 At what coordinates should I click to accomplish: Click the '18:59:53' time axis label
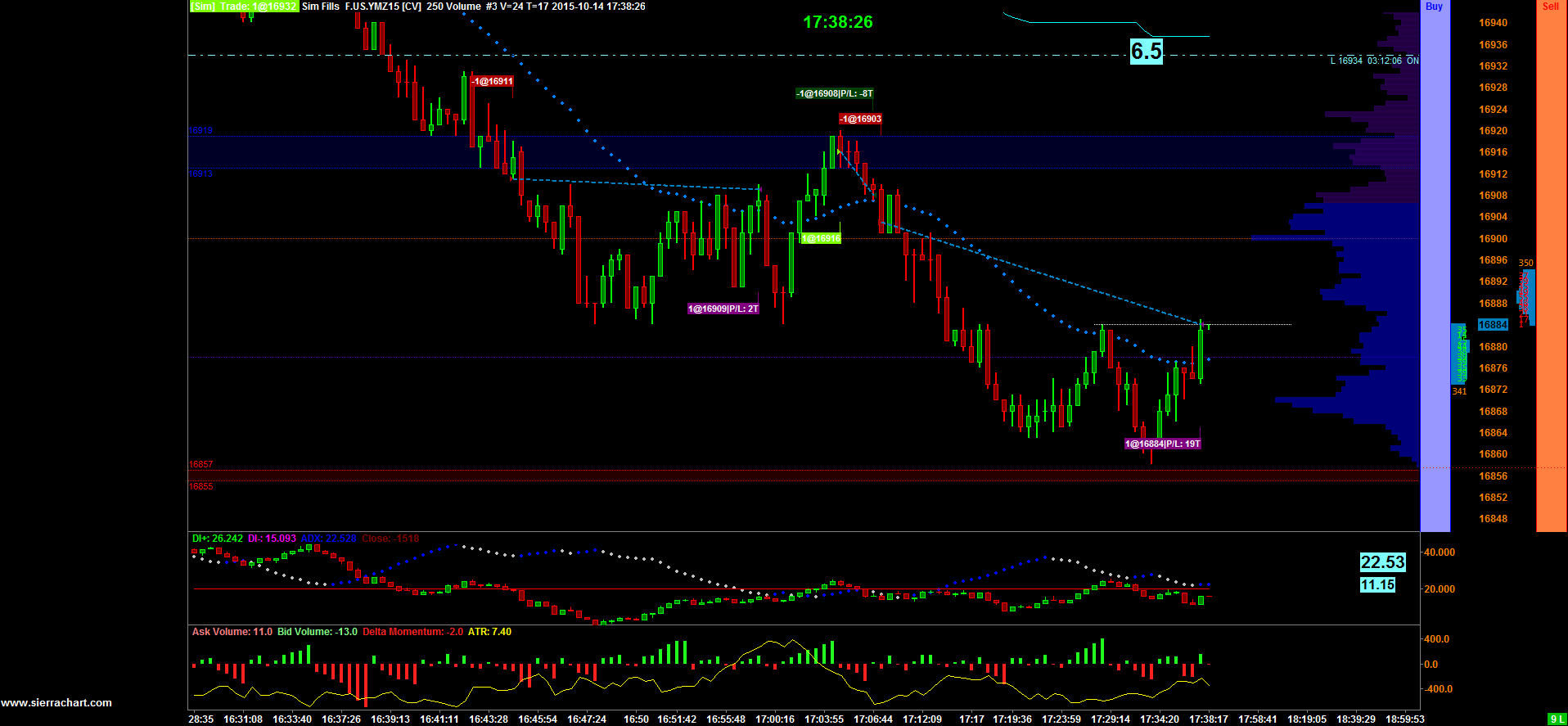1405,719
